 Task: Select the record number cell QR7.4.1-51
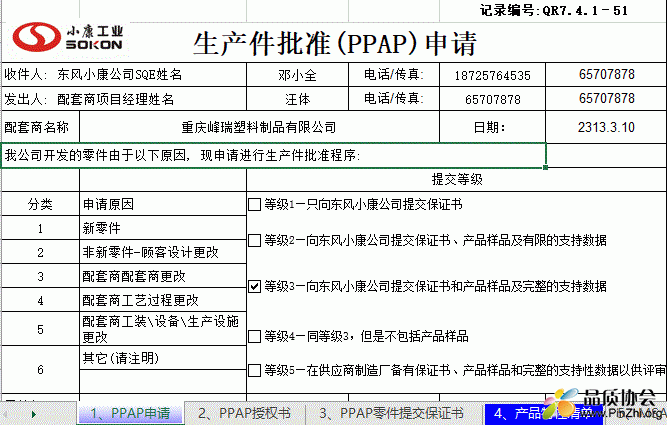pos(554,10)
